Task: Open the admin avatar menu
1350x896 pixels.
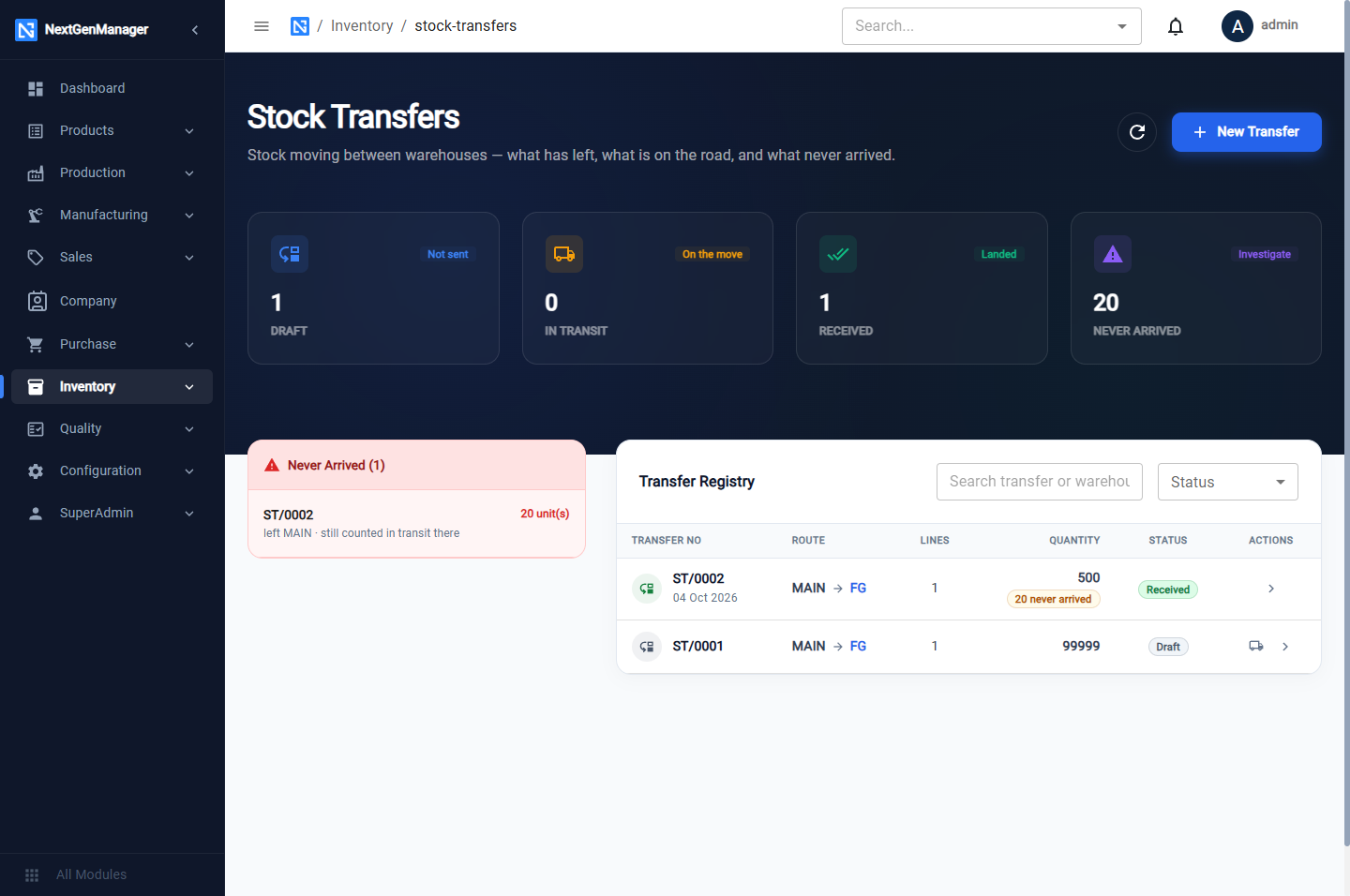Action: tap(1237, 26)
